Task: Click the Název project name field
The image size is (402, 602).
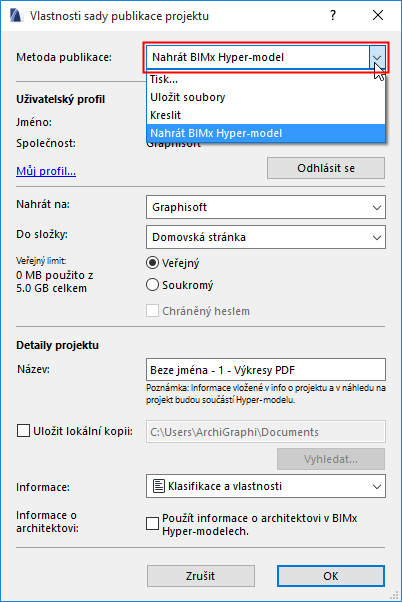Action: 266,370
